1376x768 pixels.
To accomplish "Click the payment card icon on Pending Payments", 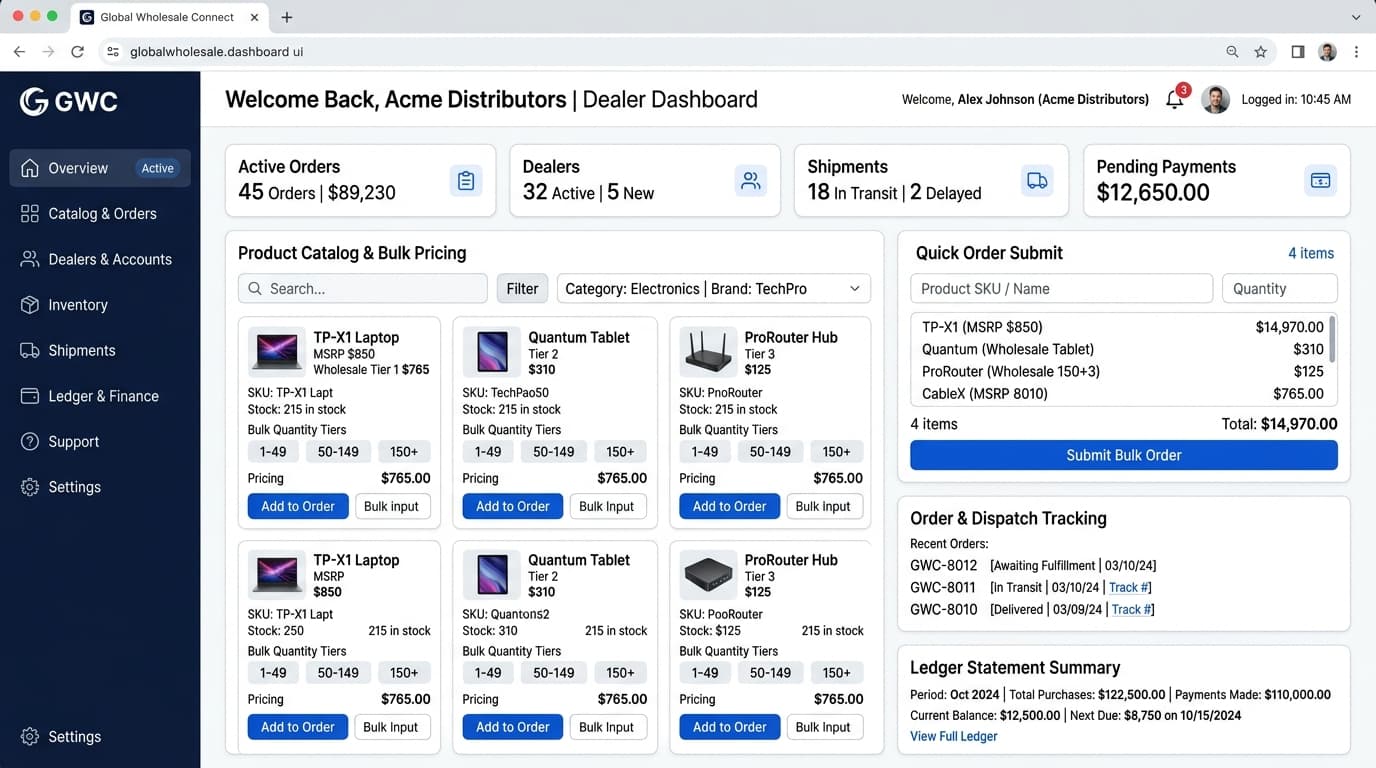I will (1320, 181).
